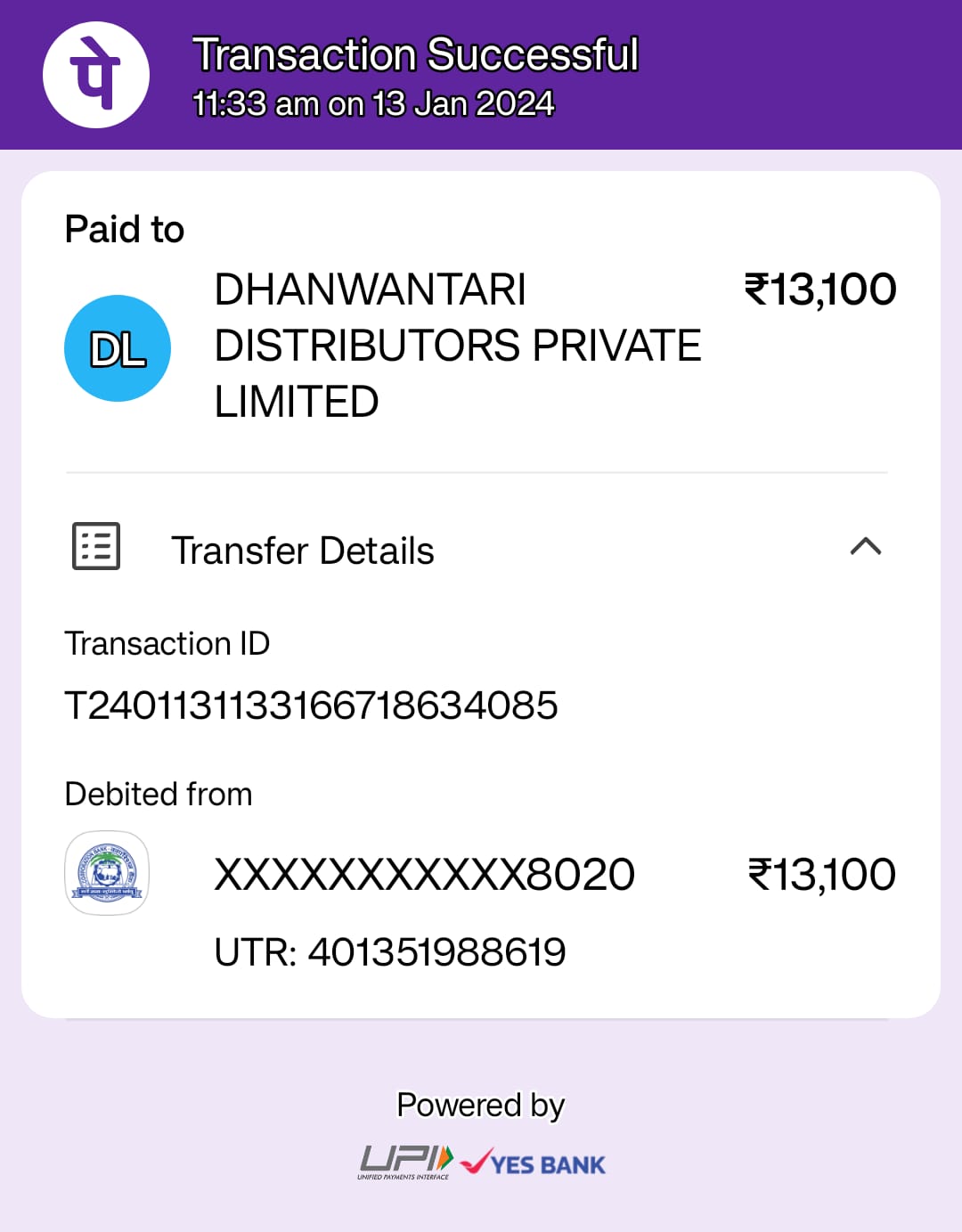962x1232 pixels.
Task: Click the debited ₹13,100 amount
Action: 822,875
